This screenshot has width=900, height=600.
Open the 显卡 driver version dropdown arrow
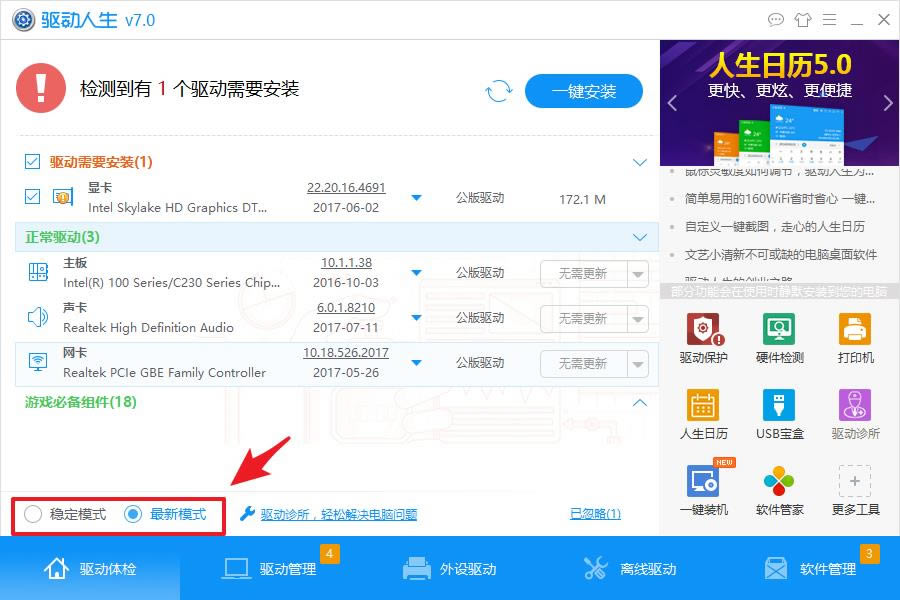[x=417, y=198]
